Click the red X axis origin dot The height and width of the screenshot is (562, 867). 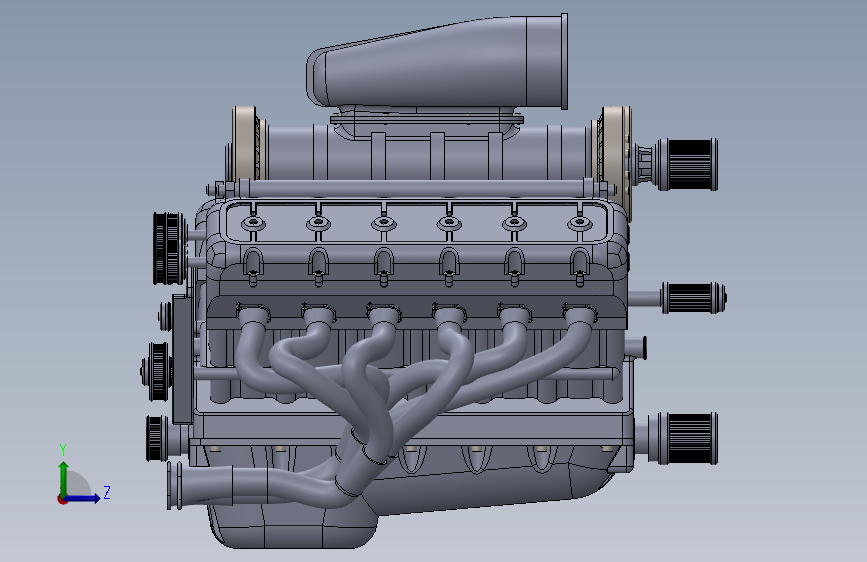(x=61, y=499)
